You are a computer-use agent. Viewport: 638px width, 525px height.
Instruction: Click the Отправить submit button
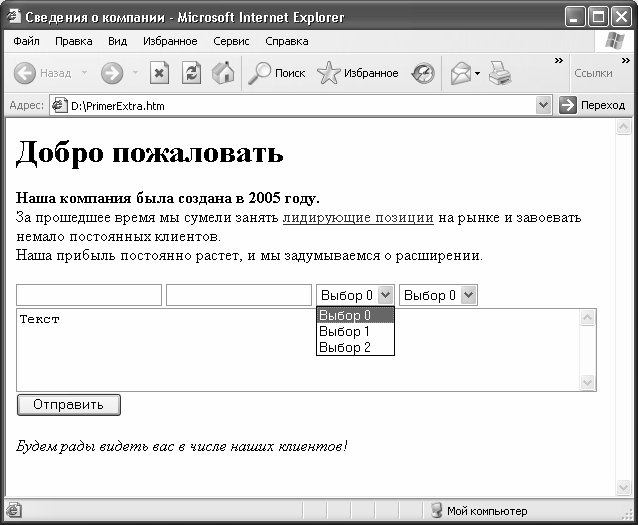coord(69,405)
